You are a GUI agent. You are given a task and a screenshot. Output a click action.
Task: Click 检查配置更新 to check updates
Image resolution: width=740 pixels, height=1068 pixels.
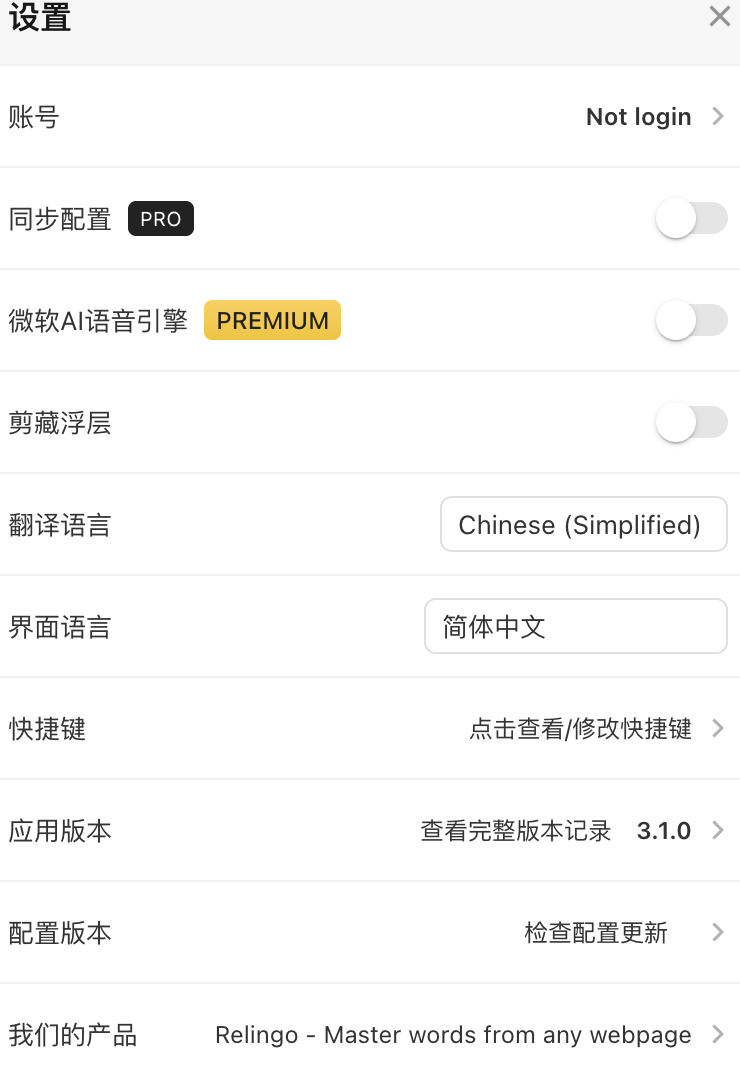click(595, 933)
